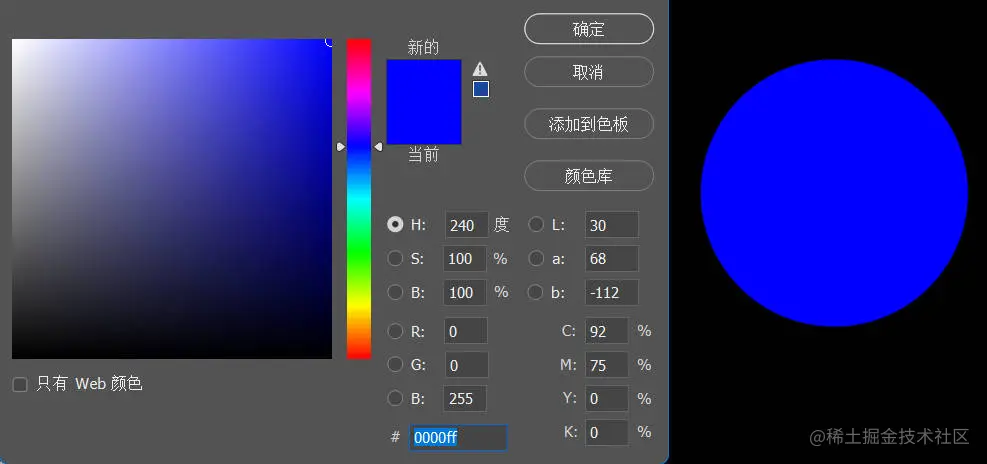Click the C field showing 92
The image size is (987, 464).
point(607,331)
